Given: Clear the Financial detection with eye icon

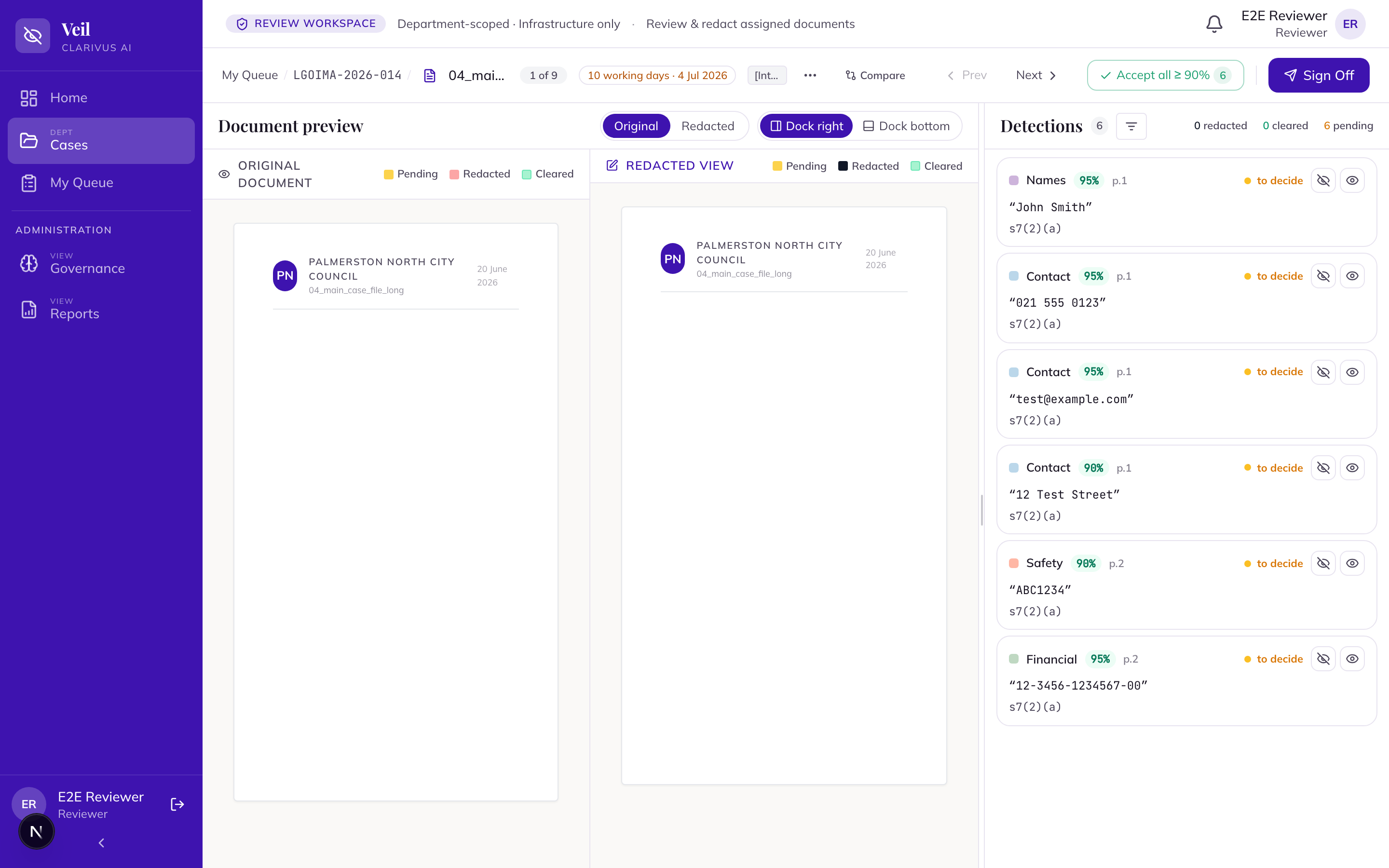Looking at the screenshot, I should (1352, 659).
